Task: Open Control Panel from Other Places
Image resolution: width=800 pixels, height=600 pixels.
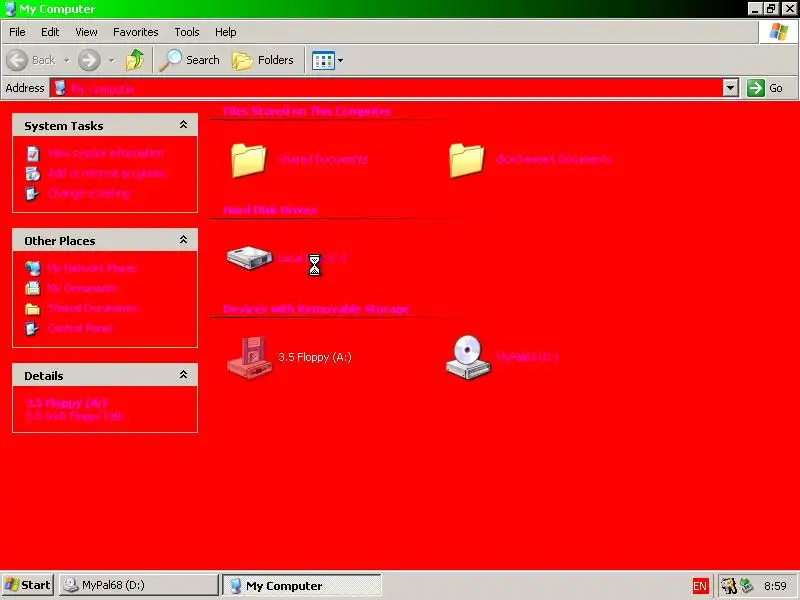Action: (x=80, y=328)
